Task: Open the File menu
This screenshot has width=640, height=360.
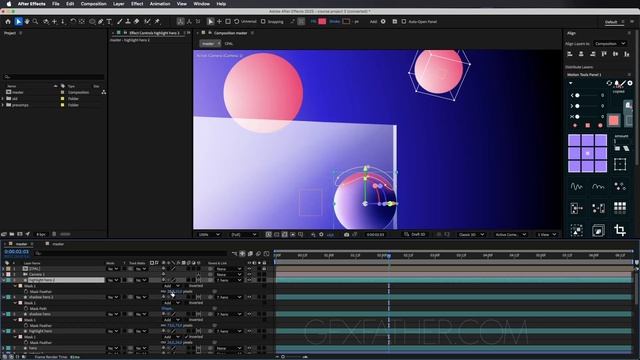Action: click(56, 4)
